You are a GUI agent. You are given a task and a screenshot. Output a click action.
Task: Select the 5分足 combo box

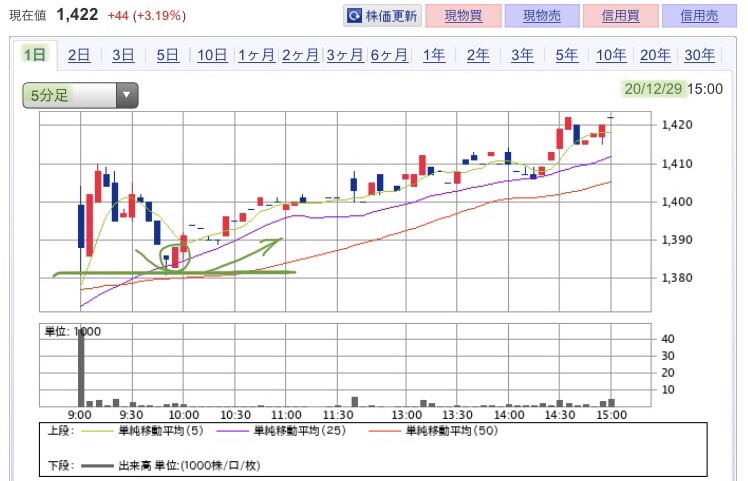tap(81, 95)
